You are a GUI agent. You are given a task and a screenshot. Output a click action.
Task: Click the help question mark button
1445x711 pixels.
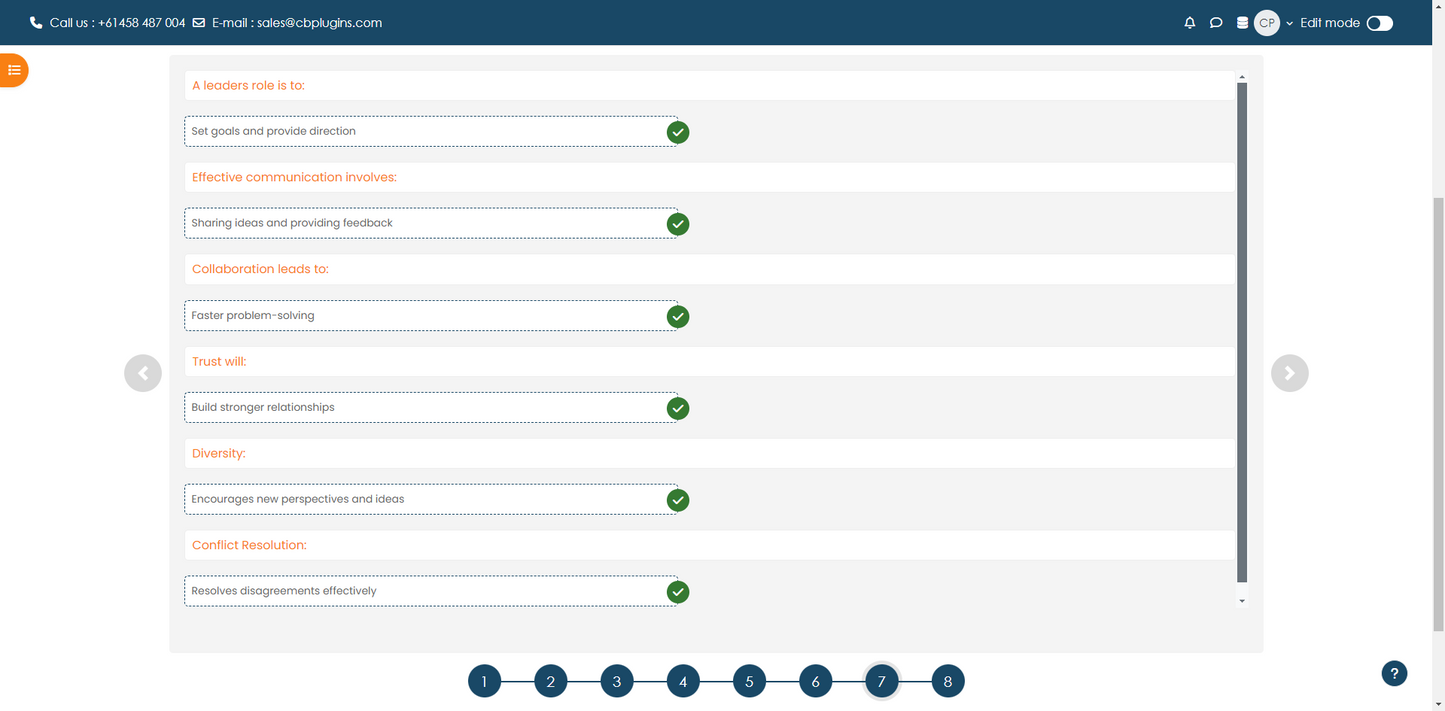[x=1394, y=673]
